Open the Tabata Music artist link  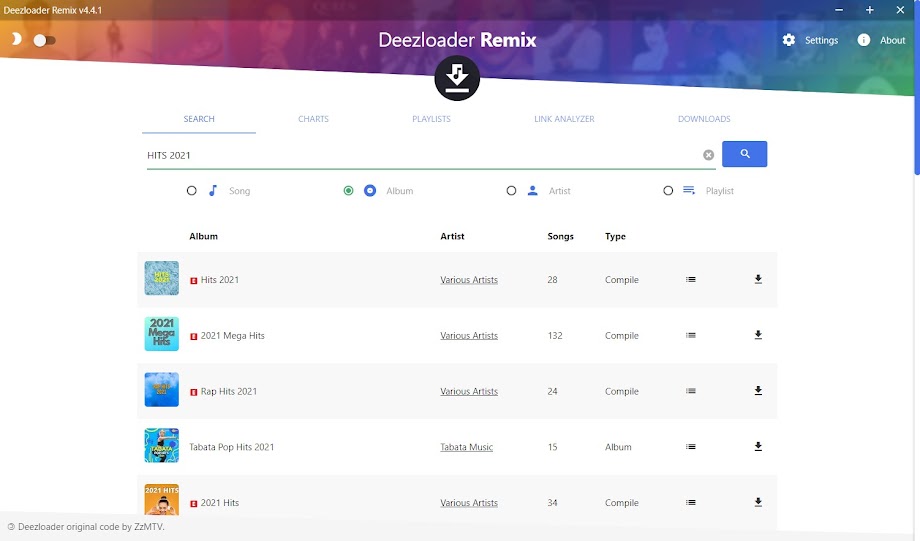pyautogui.click(x=466, y=447)
